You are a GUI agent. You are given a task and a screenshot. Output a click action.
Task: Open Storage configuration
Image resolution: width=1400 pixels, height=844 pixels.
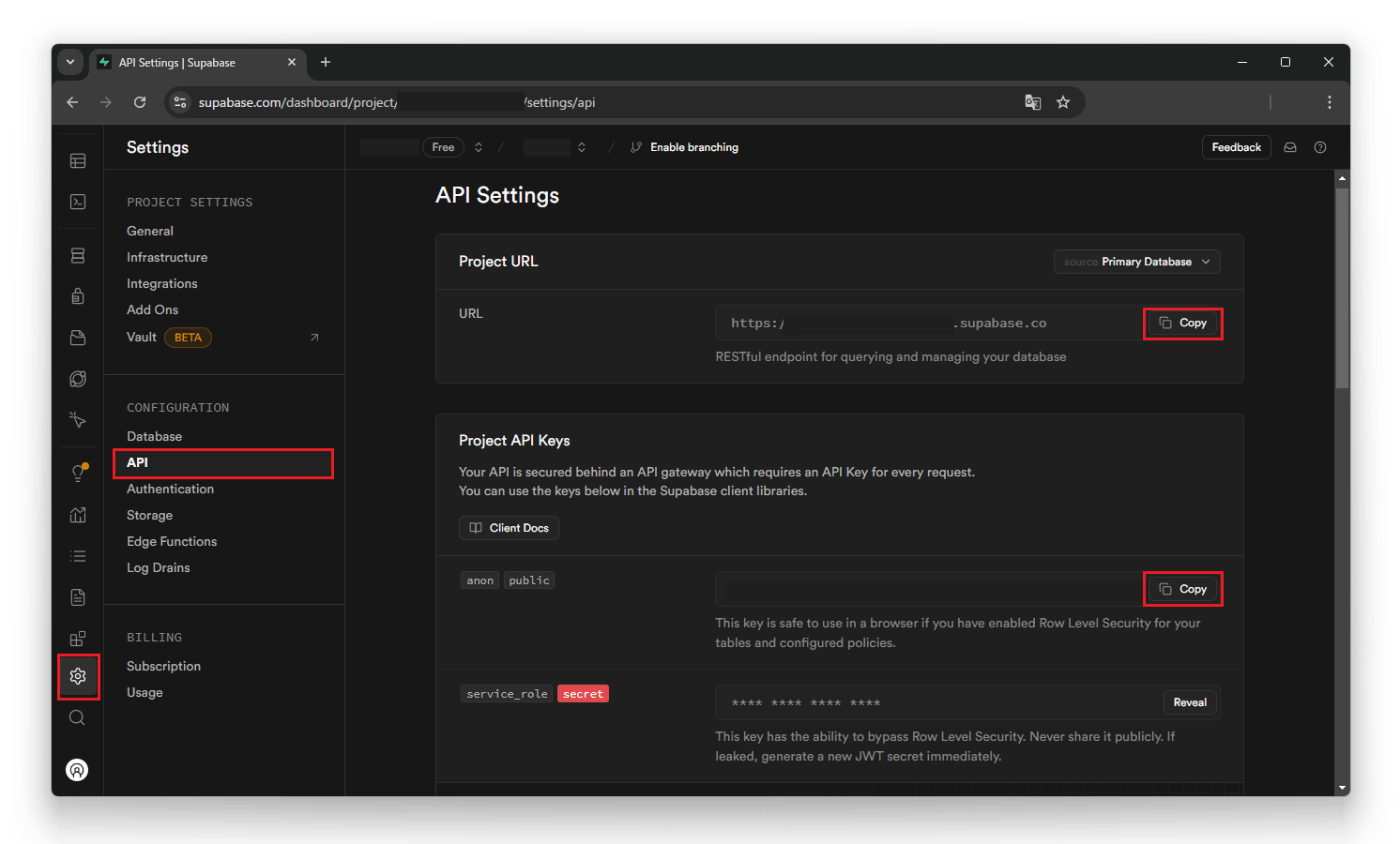pyautogui.click(x=149, y=515)
